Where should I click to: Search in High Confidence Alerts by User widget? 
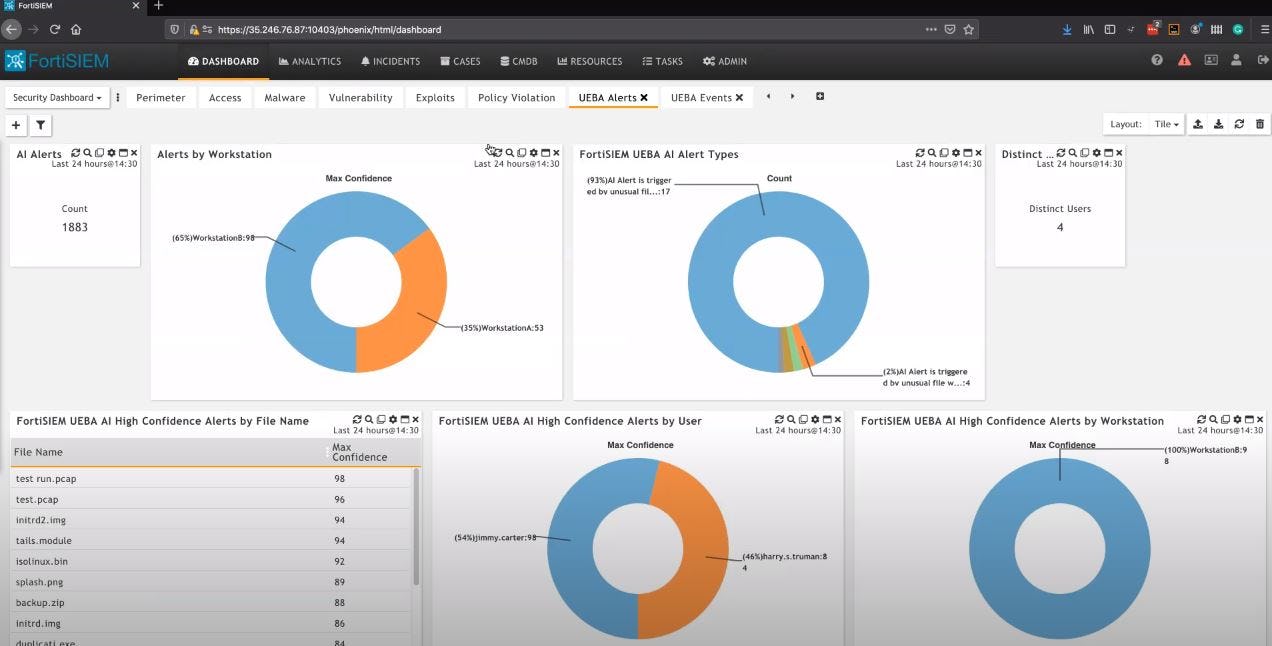pyautogui.click(x=791, y=420)
